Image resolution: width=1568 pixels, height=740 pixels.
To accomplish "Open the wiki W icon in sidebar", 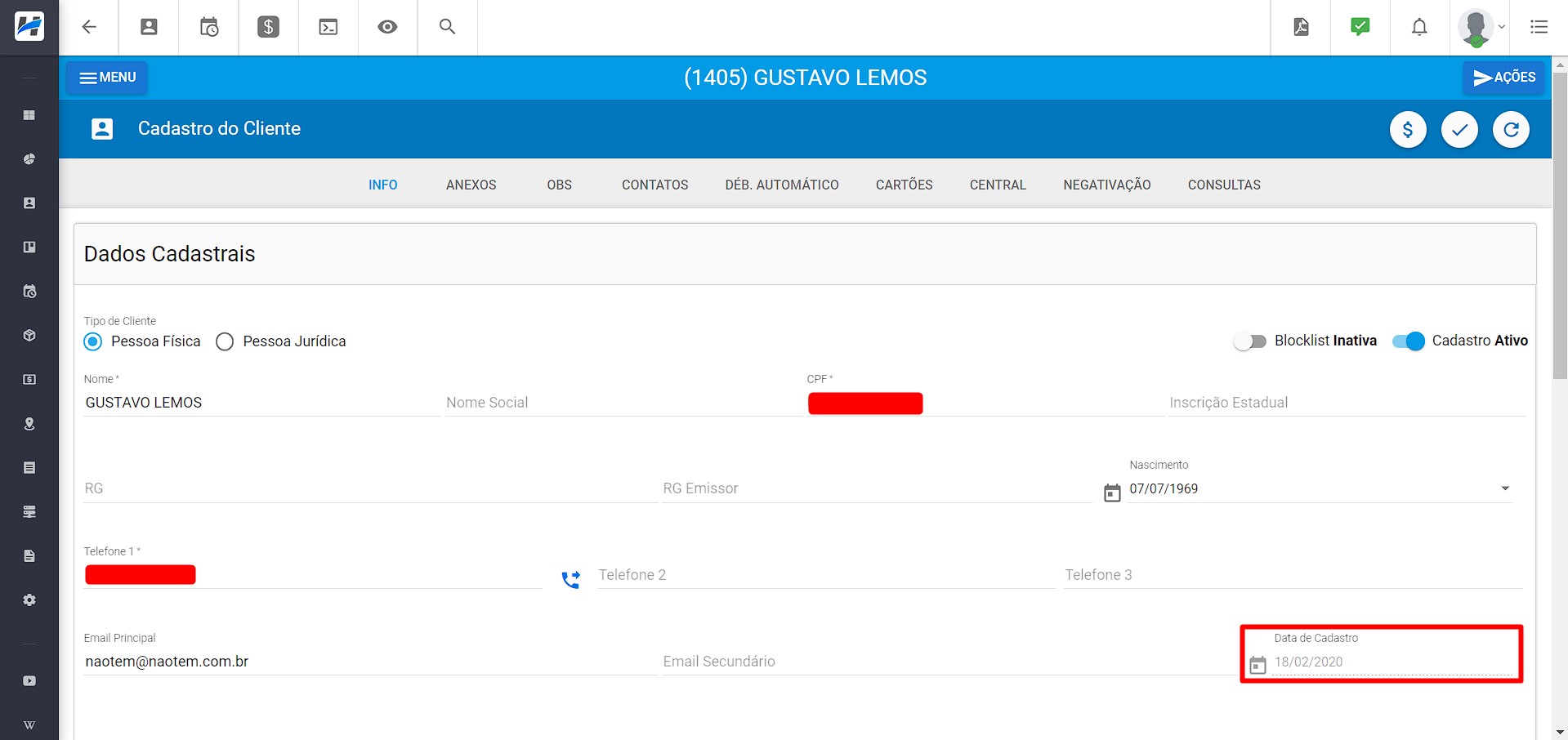I will point(29,725).
